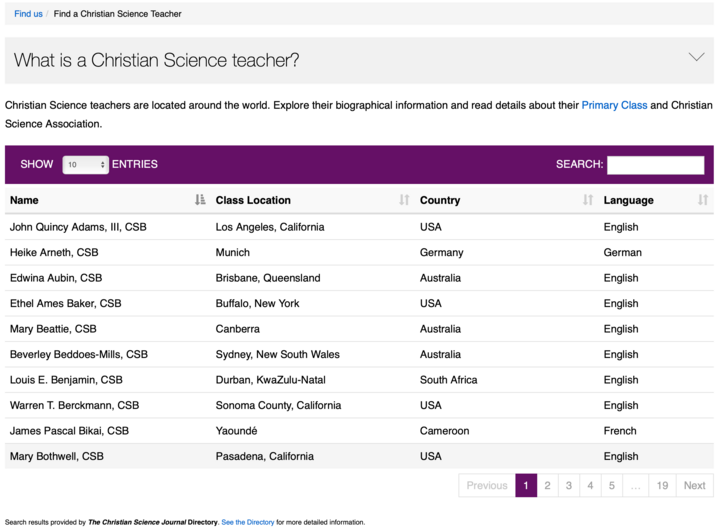The width and height of the screenshot is (720, 532).
Task: Sort table by Name column icon
Action: [x=200, y=200]
